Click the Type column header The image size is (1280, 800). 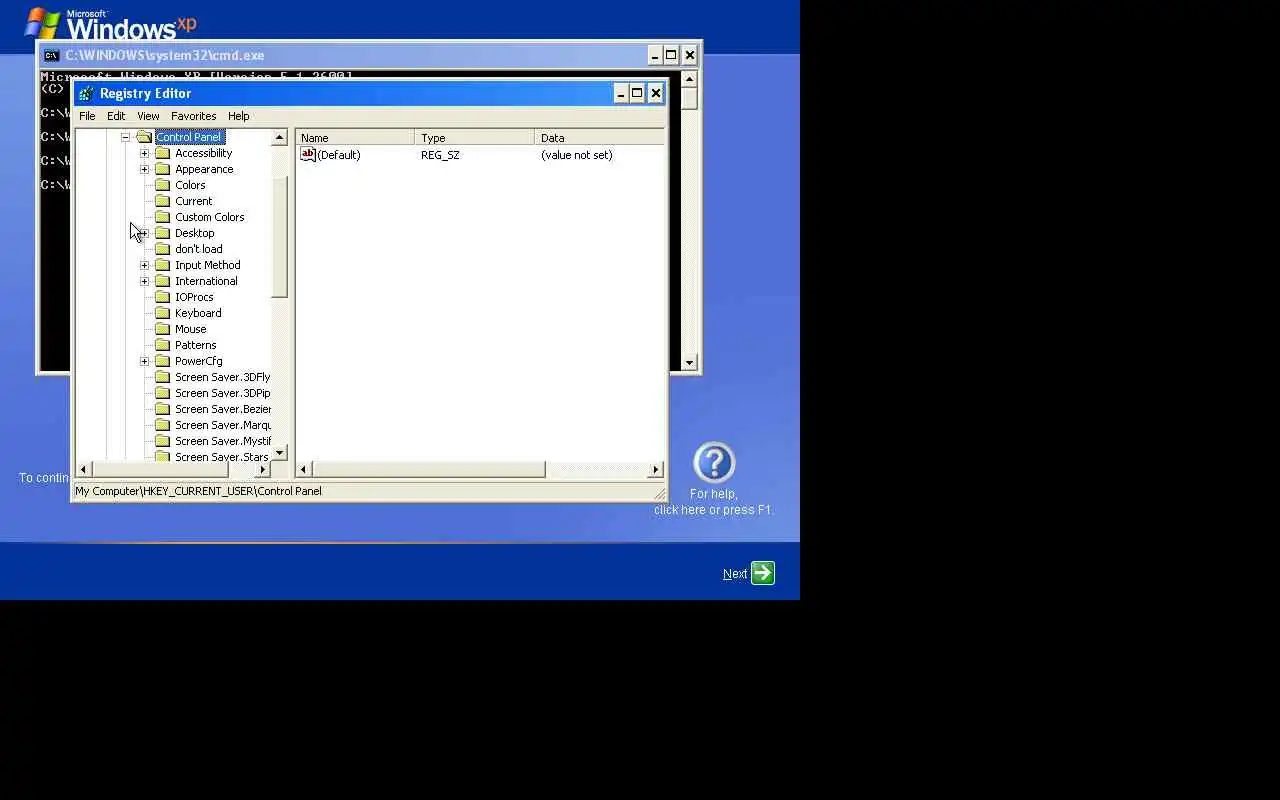[x=475, y=138]
